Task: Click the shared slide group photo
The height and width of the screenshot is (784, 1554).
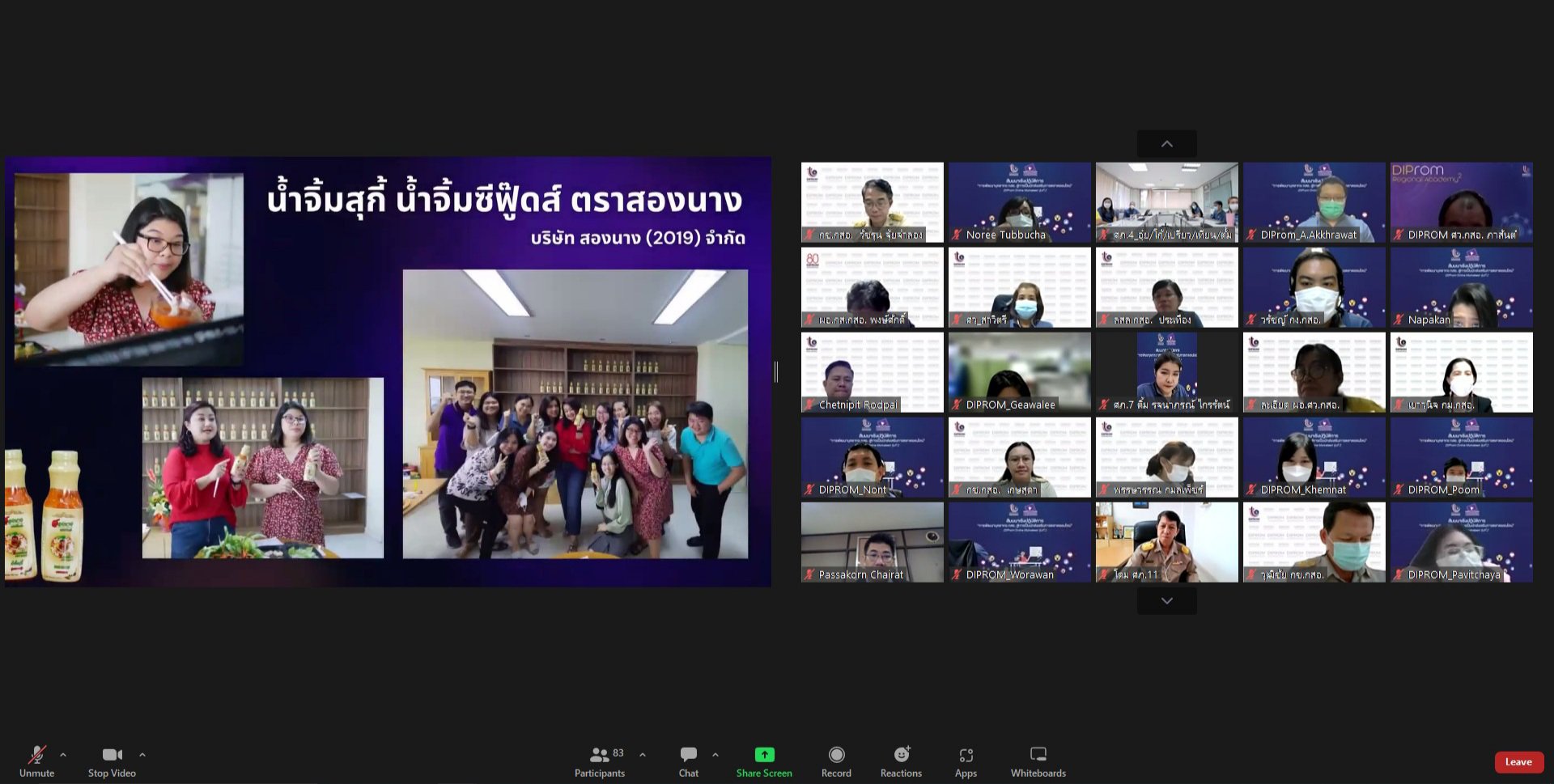Action: click(x=575, y=414)
